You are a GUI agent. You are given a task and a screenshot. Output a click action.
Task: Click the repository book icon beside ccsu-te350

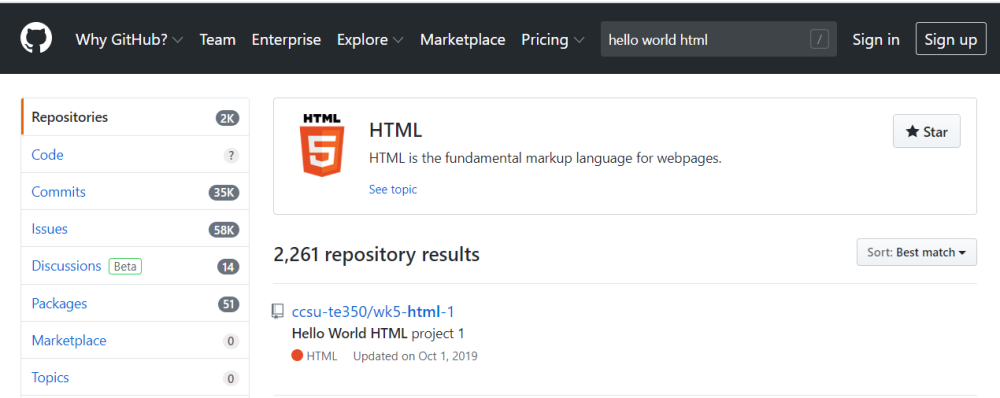click(x=277, y=311)
